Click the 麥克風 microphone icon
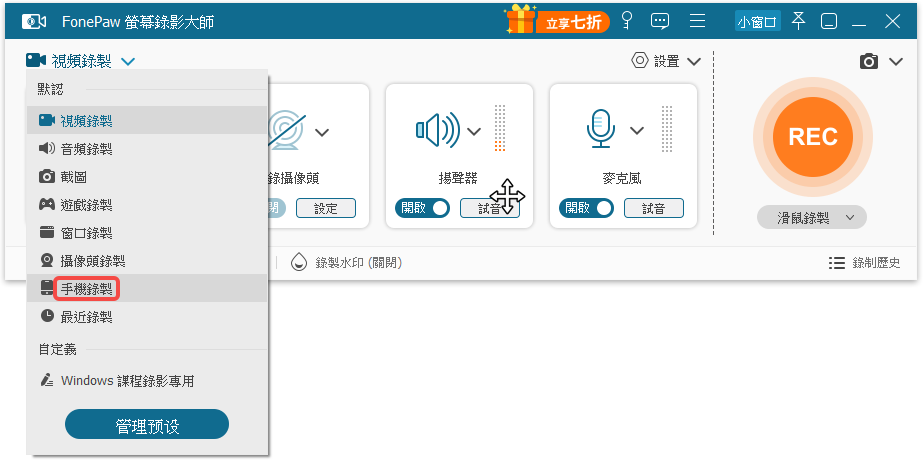The image size is (924, 466). tap(600, 129)
